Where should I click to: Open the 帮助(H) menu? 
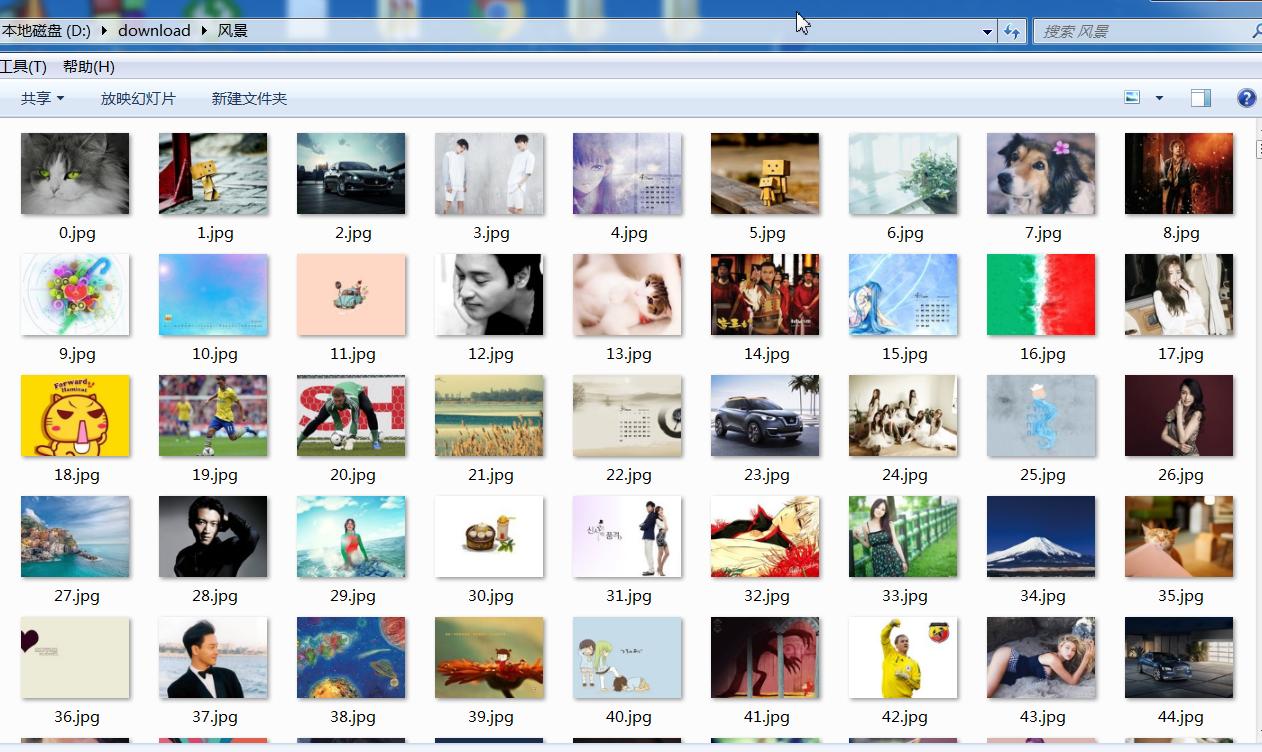click(89, 67)
